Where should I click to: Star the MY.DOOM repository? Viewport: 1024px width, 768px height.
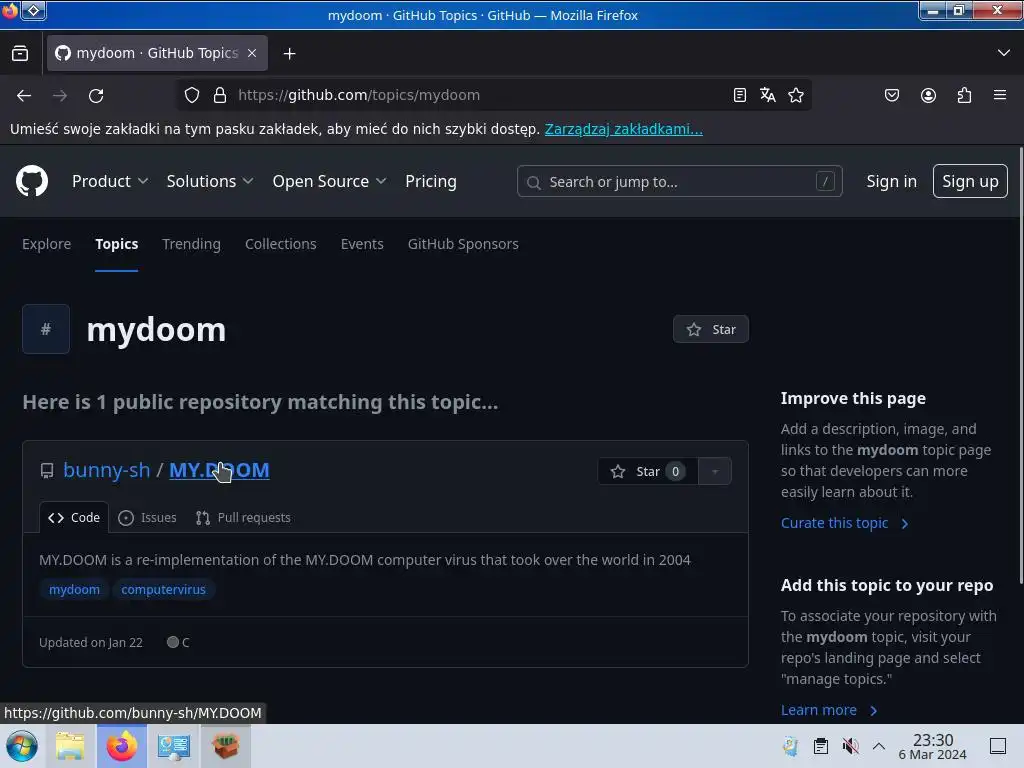[648, 472]
